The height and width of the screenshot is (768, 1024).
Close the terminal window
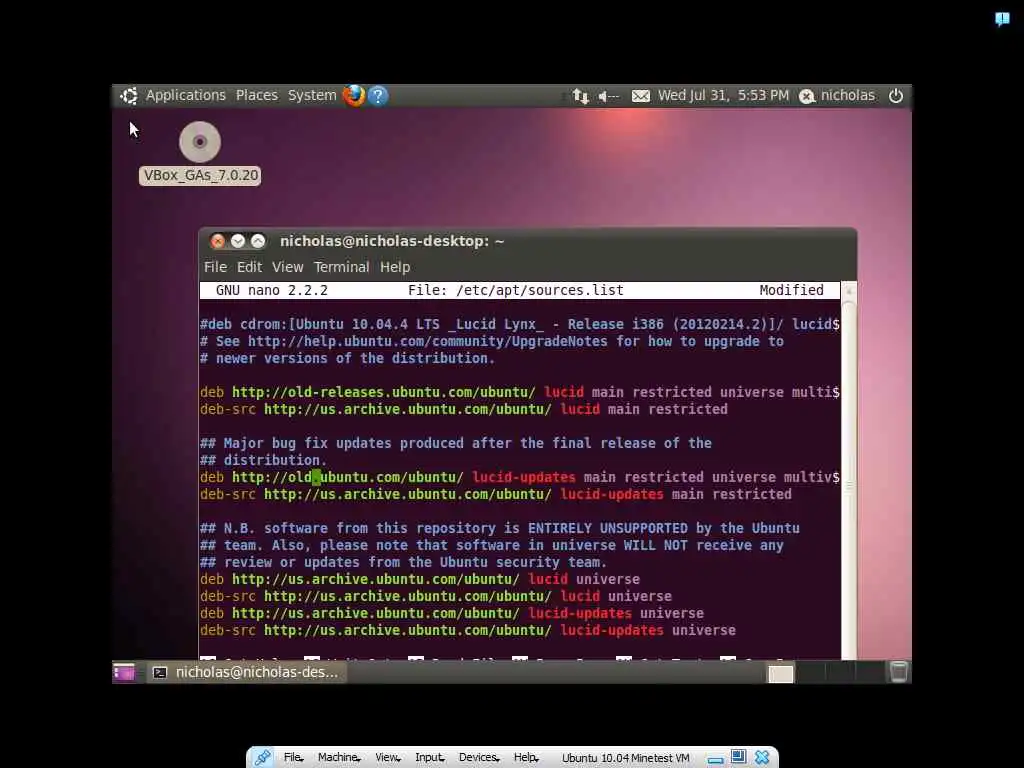(x=217, y=241)
